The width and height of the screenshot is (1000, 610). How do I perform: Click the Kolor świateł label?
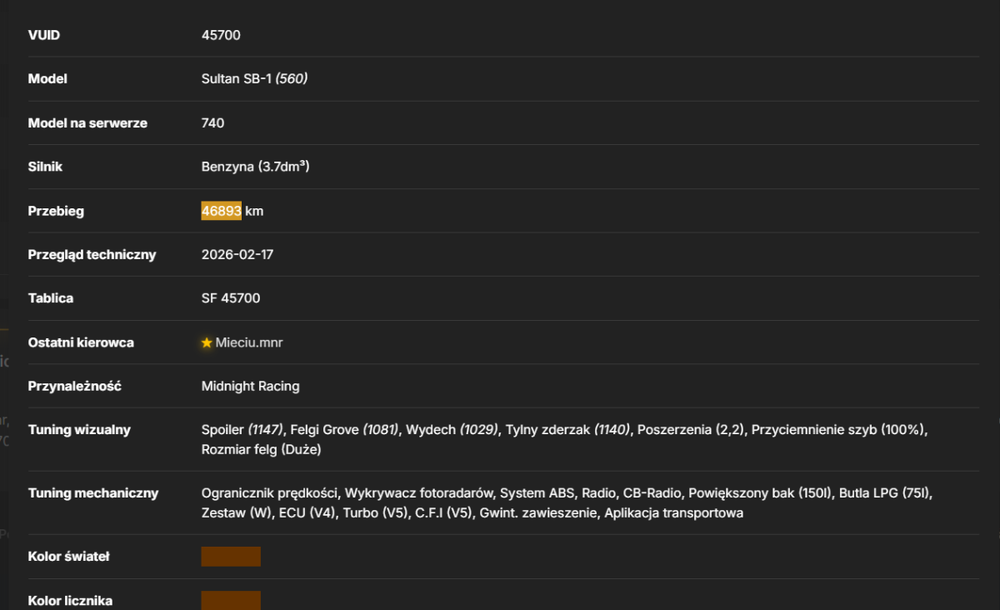point(68,556)
